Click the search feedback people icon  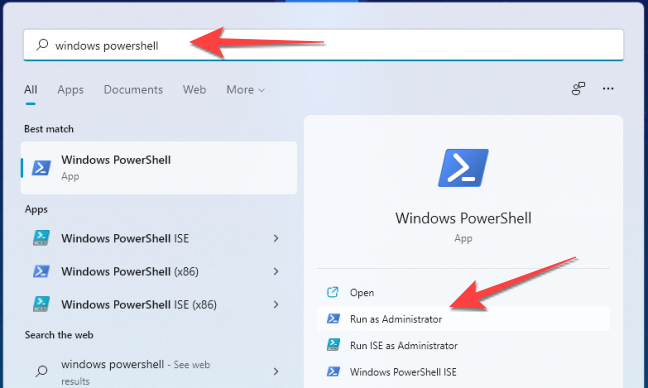pos(578,88)
